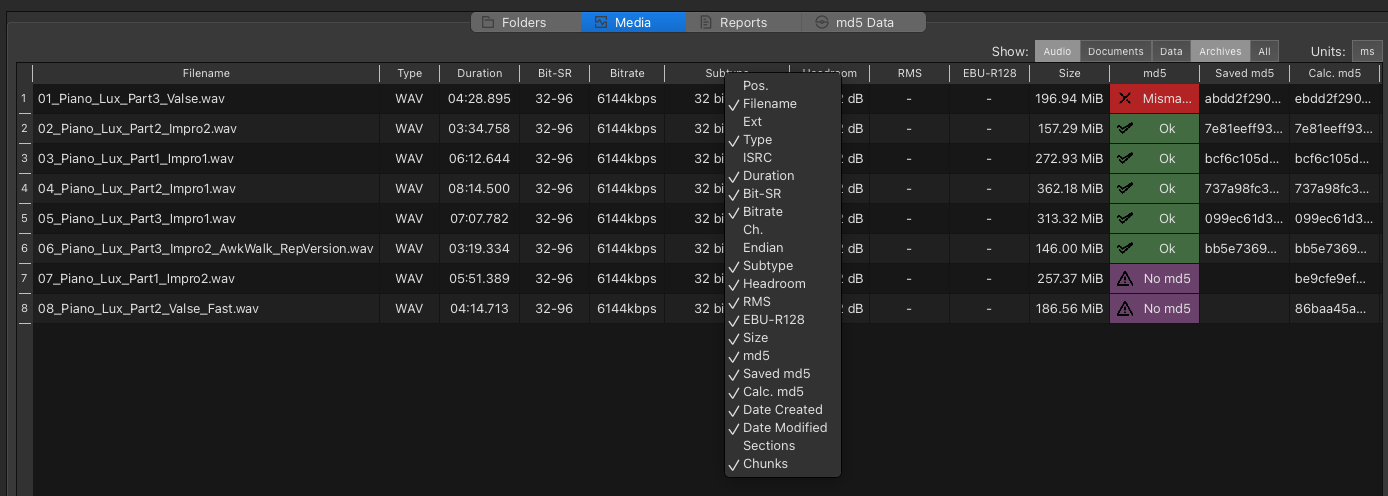Image resolution: width=1388 pixels, height=496 pixels.
Task: Click the mismatch X icon in row 1
Action: click(1125, 99)
